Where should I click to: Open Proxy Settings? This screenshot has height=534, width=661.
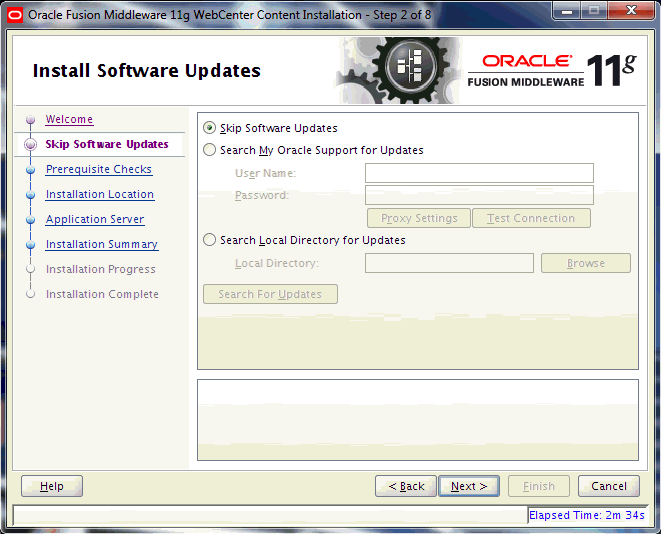tap(419, 218)
